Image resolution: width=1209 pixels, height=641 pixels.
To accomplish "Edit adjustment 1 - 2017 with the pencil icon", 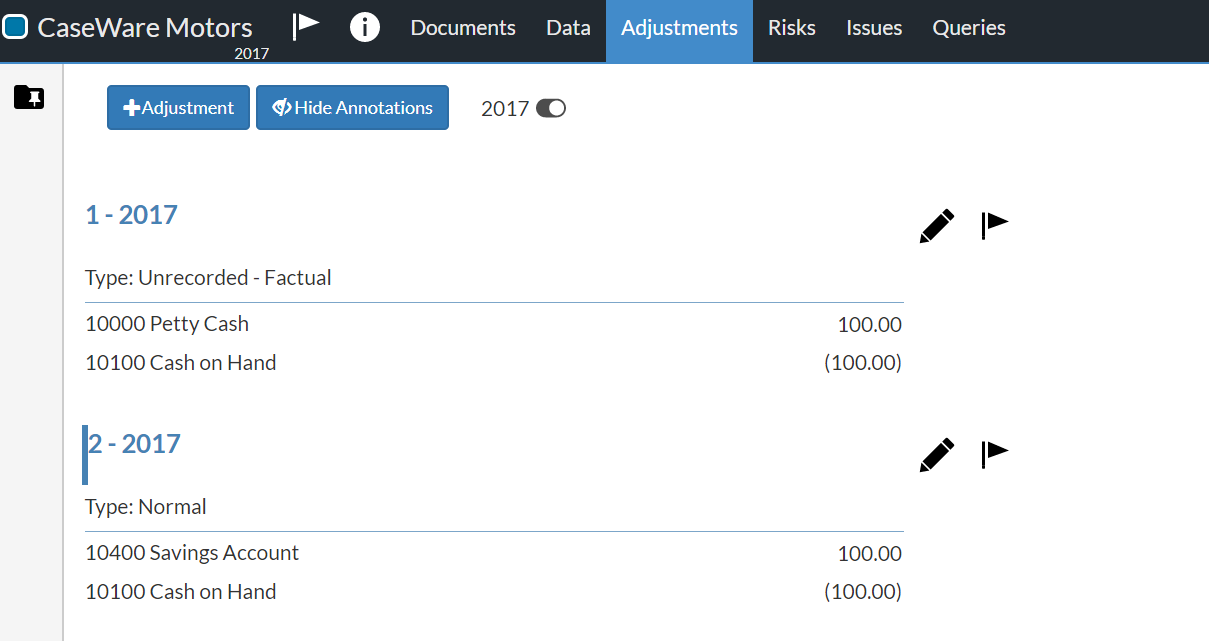I will pos(935,226).
